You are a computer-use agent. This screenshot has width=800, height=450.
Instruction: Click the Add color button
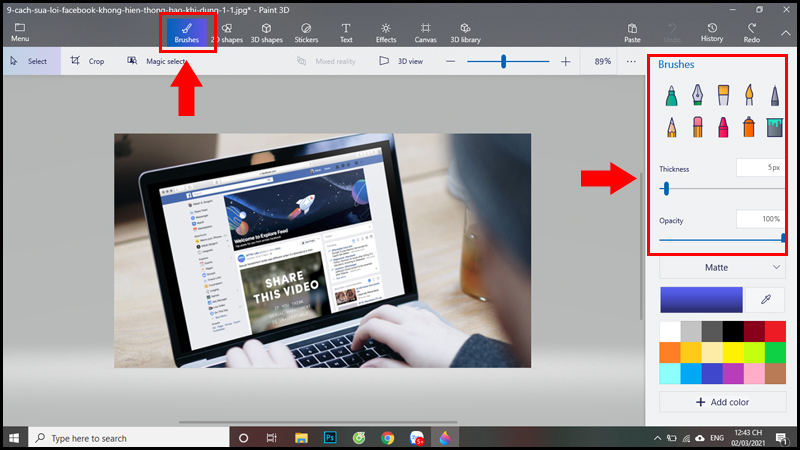tap(722, 402)
